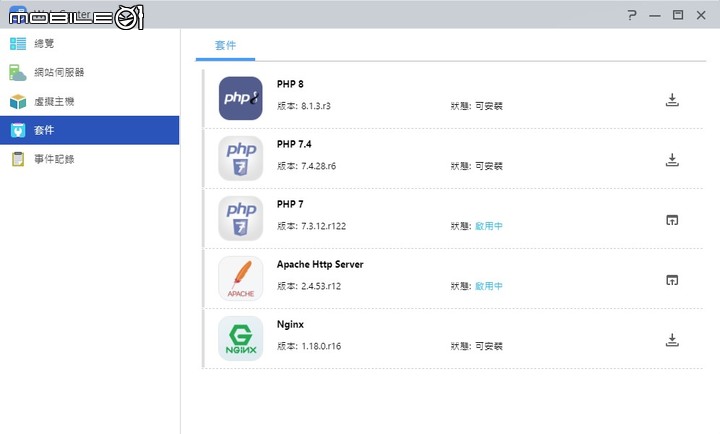Maximize the Web Center window

pyautogui.click(x=678, y=15)
